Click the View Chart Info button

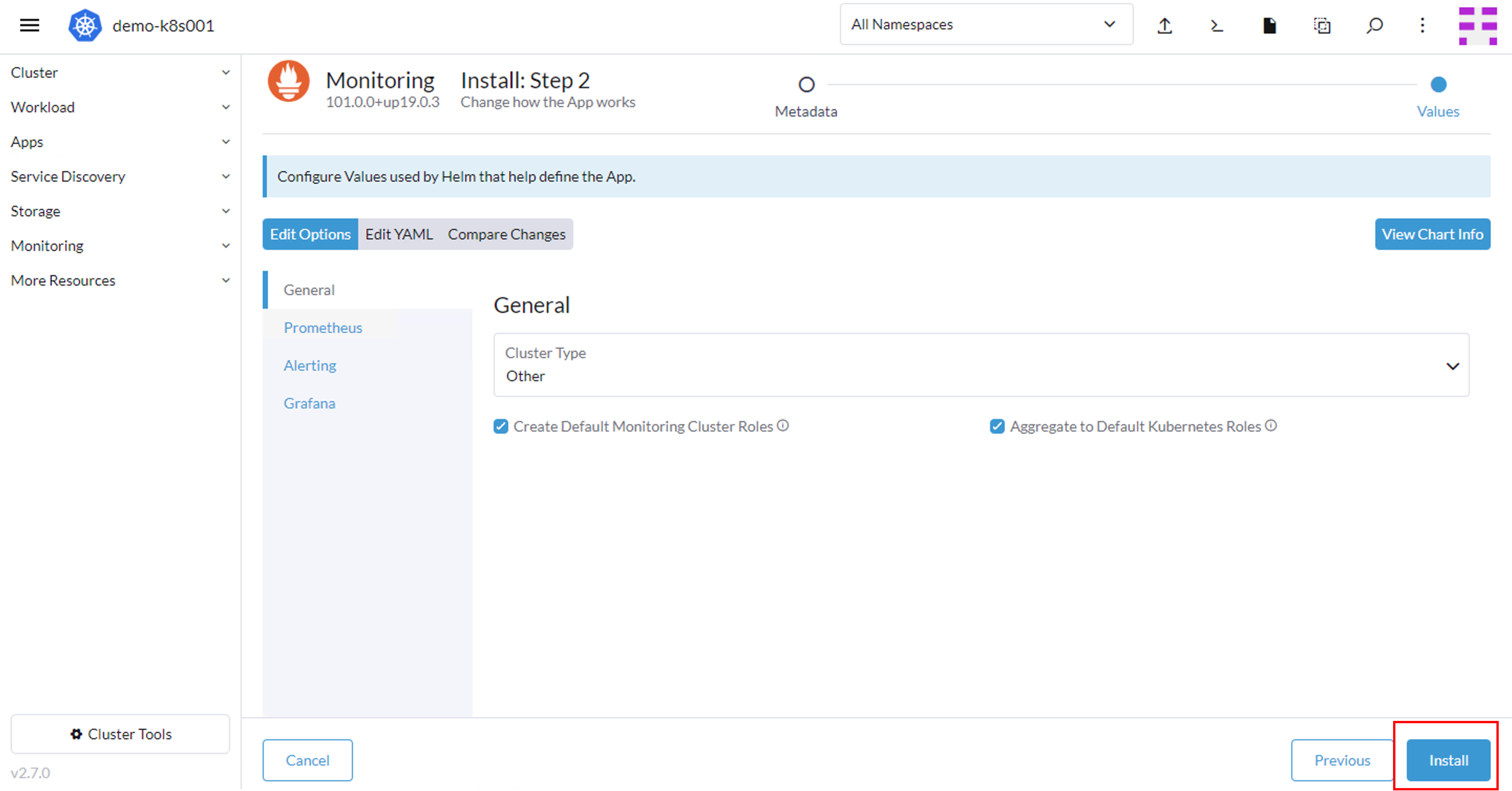(x=1432, y=234)
